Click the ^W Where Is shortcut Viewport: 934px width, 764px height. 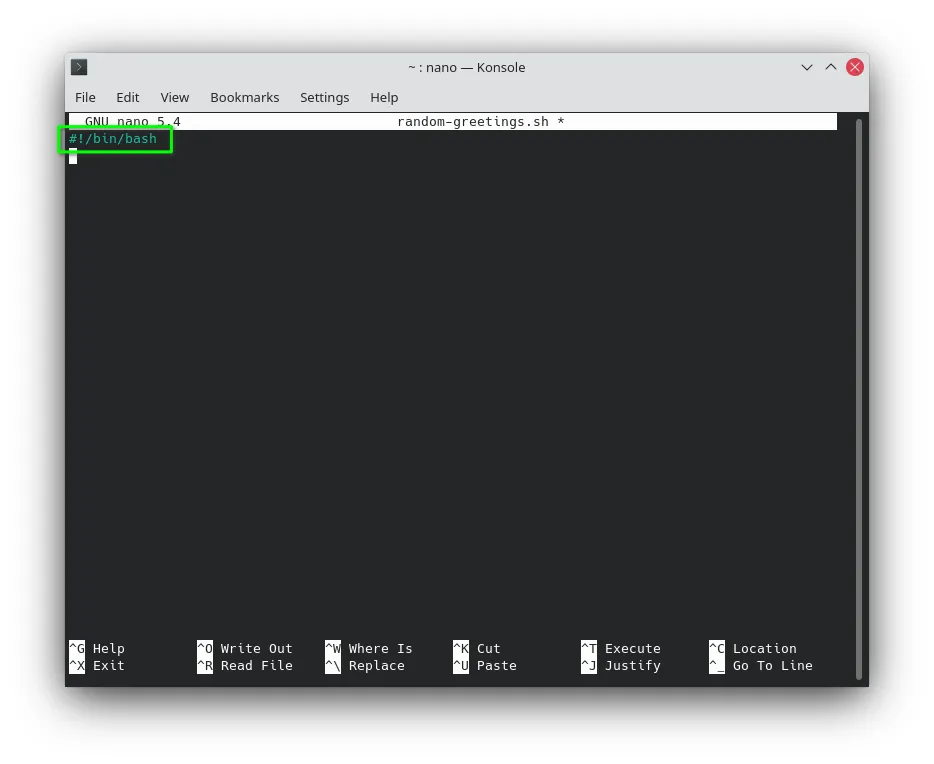pos(369,648)
